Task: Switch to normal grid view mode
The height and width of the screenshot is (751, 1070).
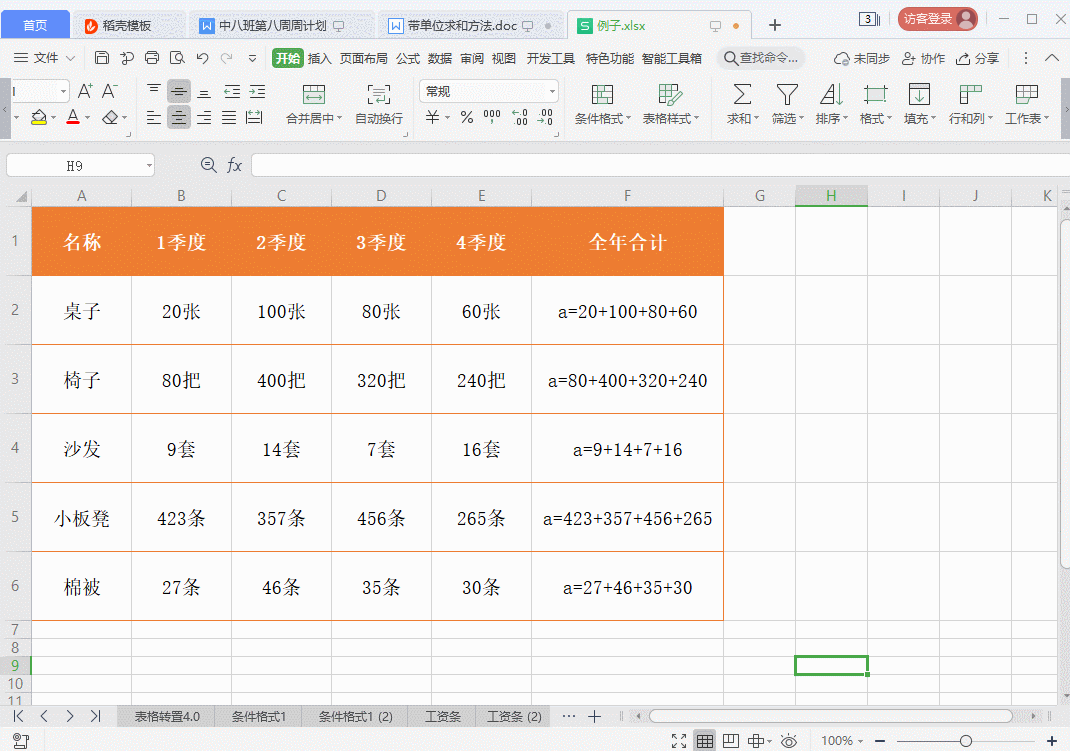Action: pos(705,741)
